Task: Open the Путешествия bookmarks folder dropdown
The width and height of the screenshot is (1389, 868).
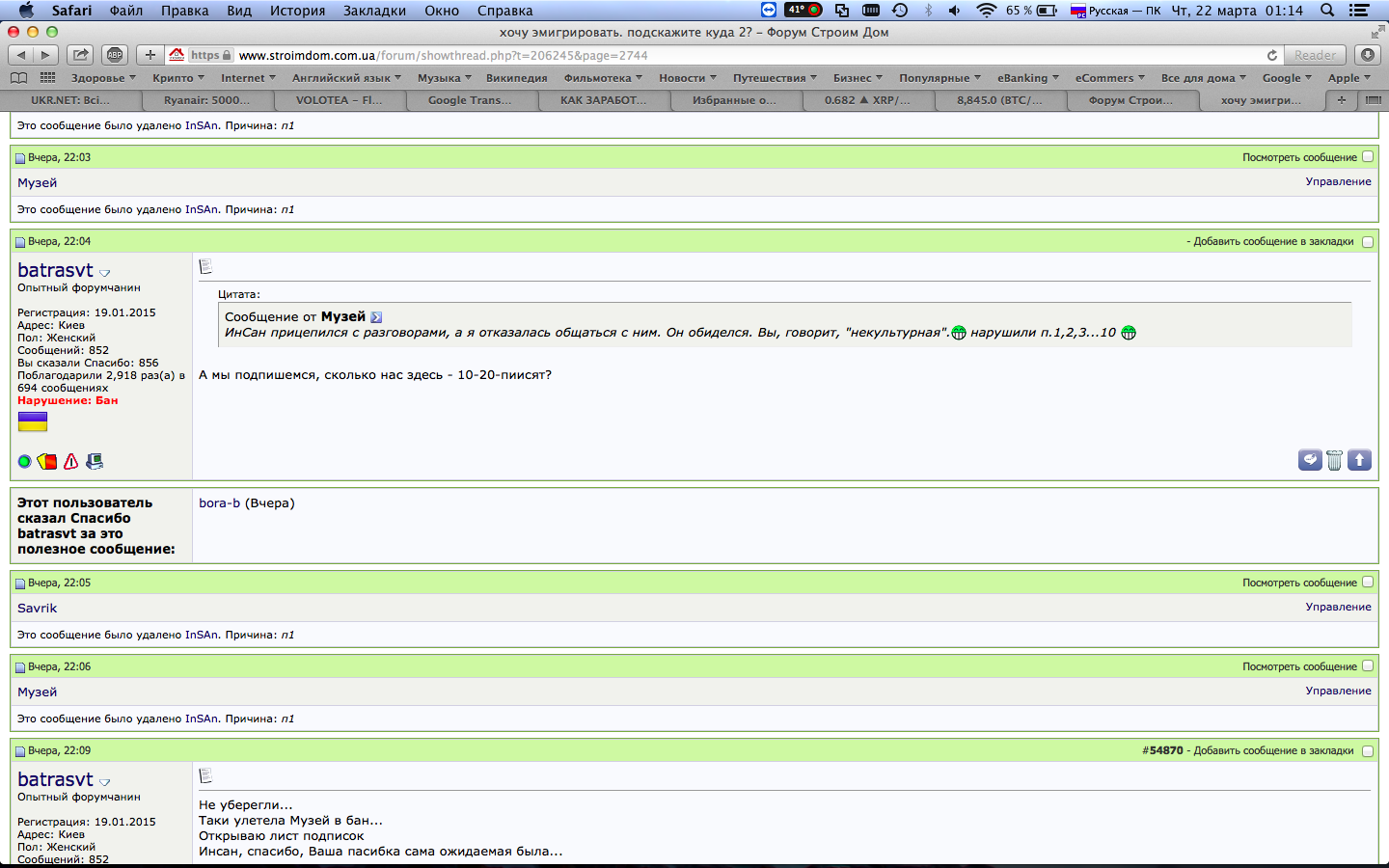Action: coord(775,78)
